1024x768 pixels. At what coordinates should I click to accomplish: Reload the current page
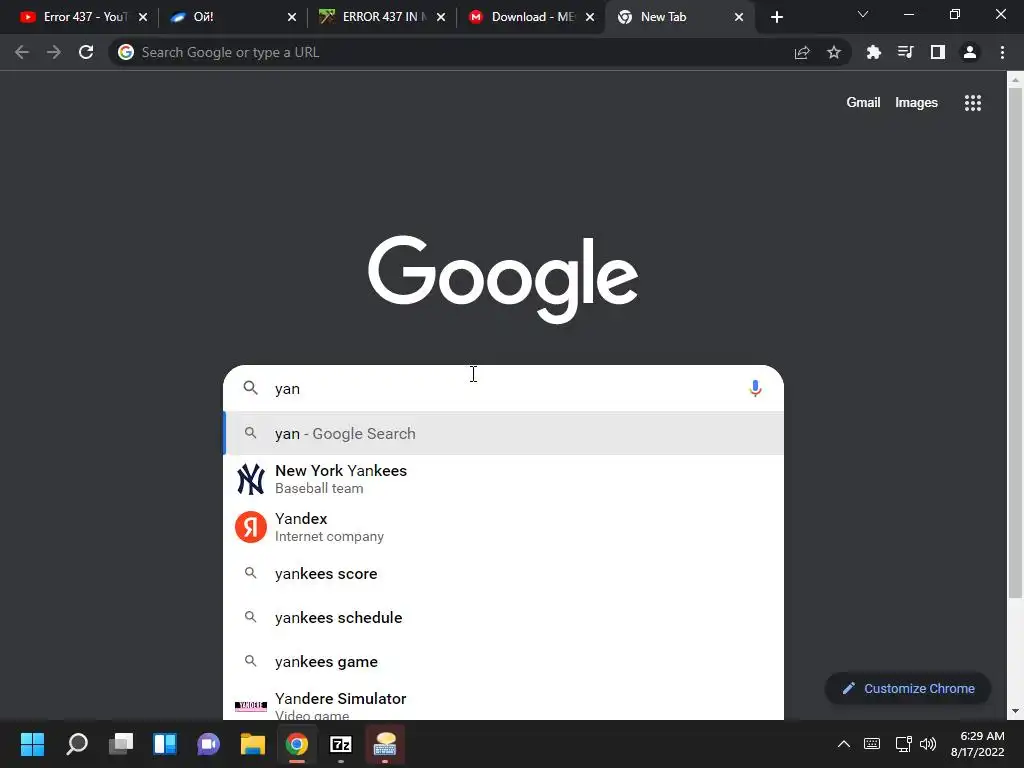[86, 52]
